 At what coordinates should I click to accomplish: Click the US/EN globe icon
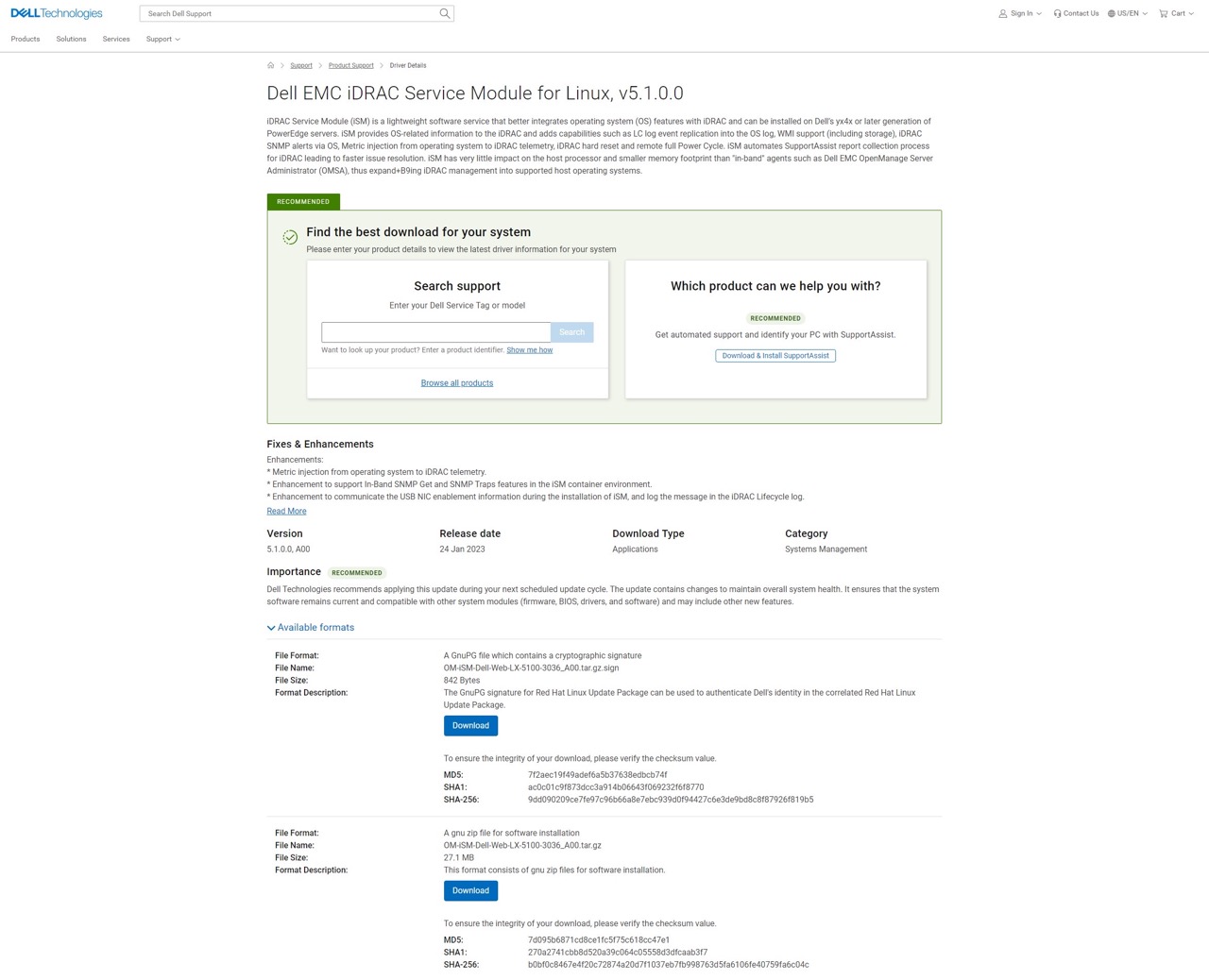1112,13
